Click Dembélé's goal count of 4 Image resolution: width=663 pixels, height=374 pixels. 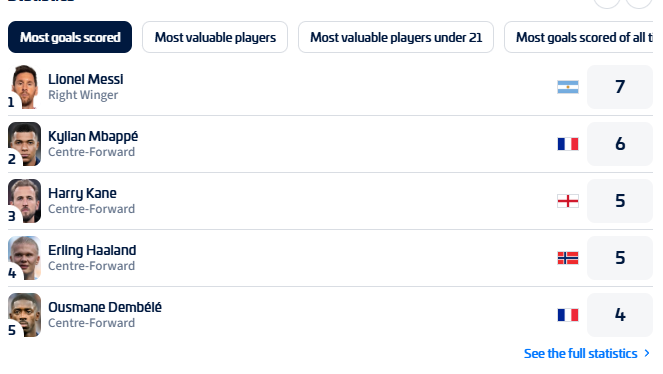point(620,315)
